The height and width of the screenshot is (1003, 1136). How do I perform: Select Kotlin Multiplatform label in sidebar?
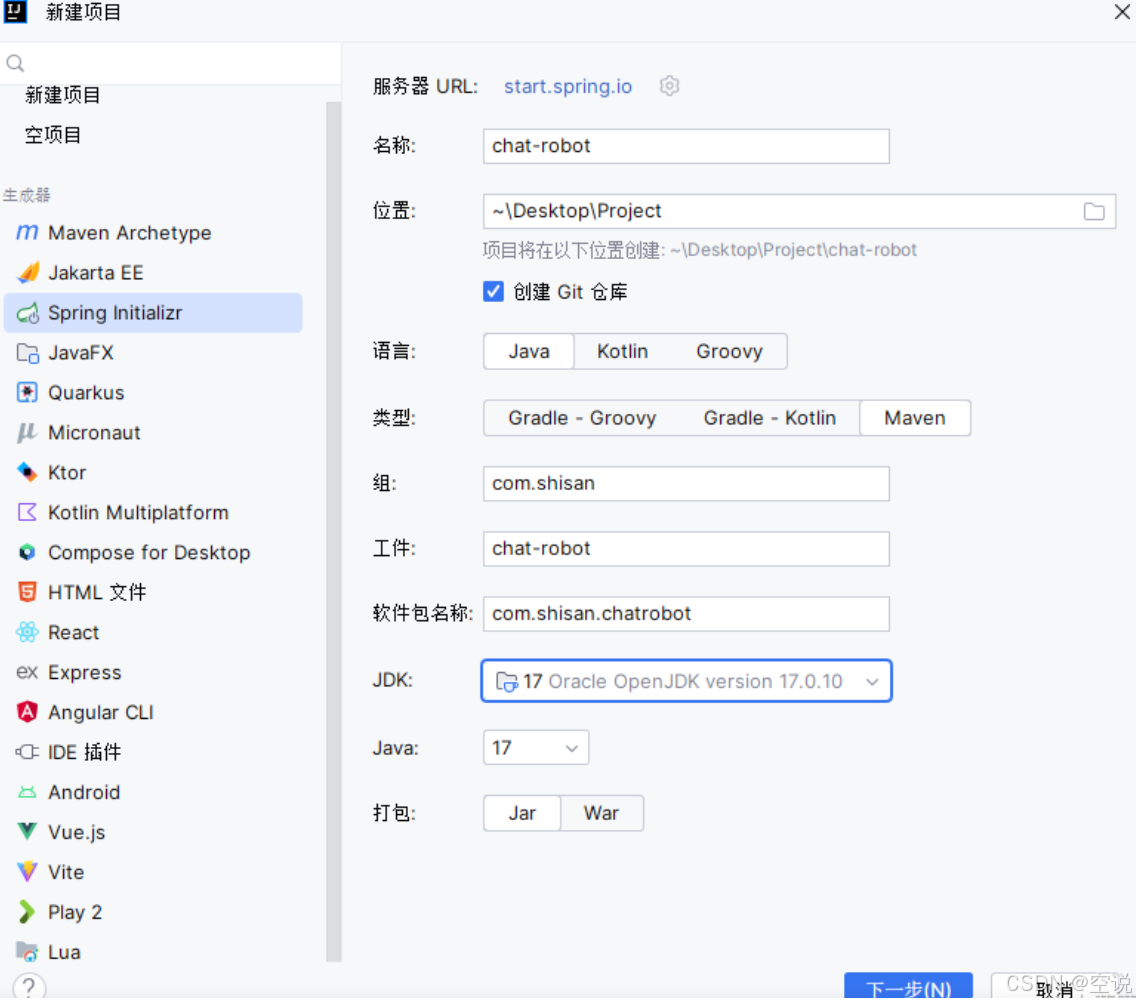(138, 512)
